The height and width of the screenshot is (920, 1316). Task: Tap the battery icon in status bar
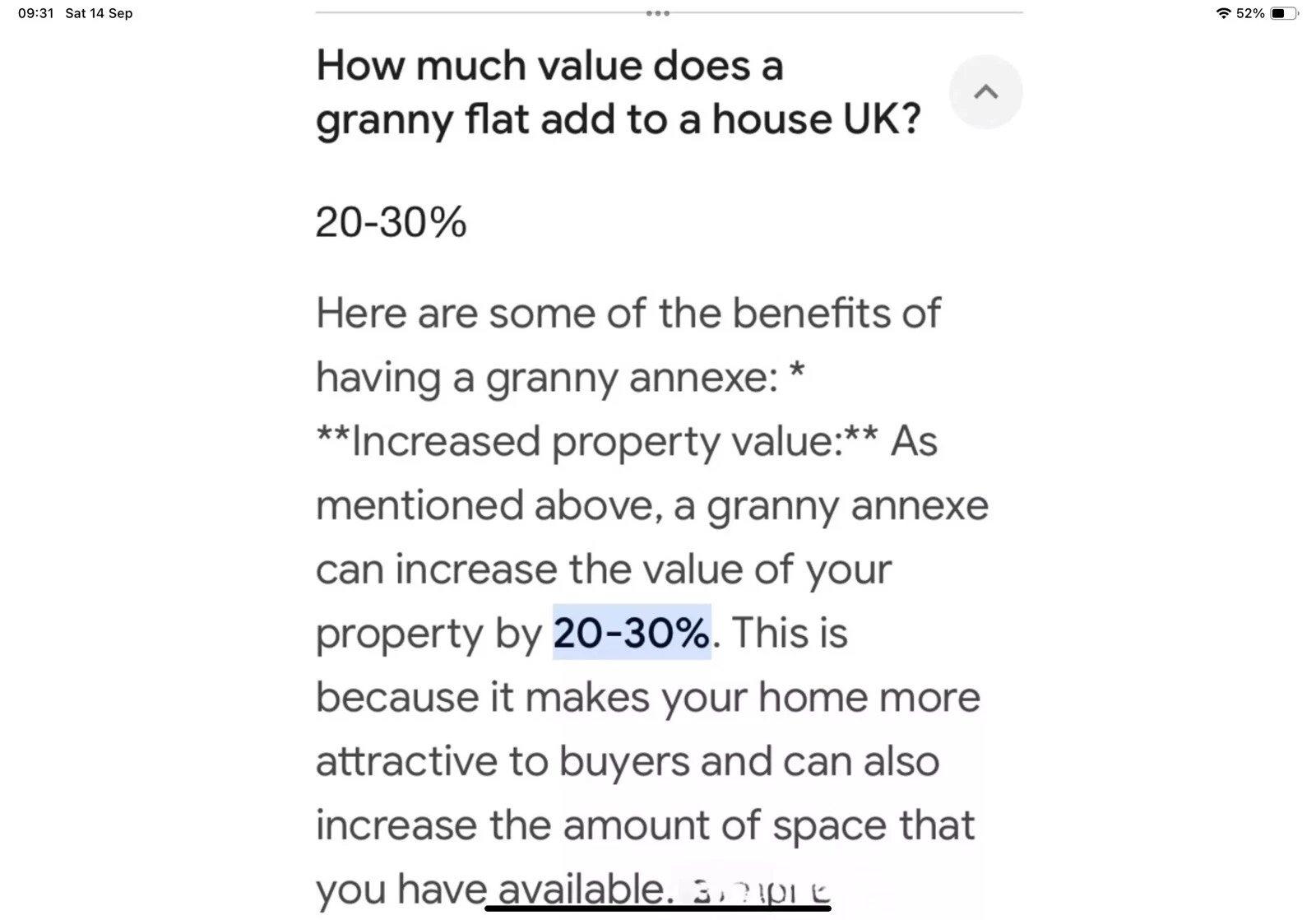1283,13
